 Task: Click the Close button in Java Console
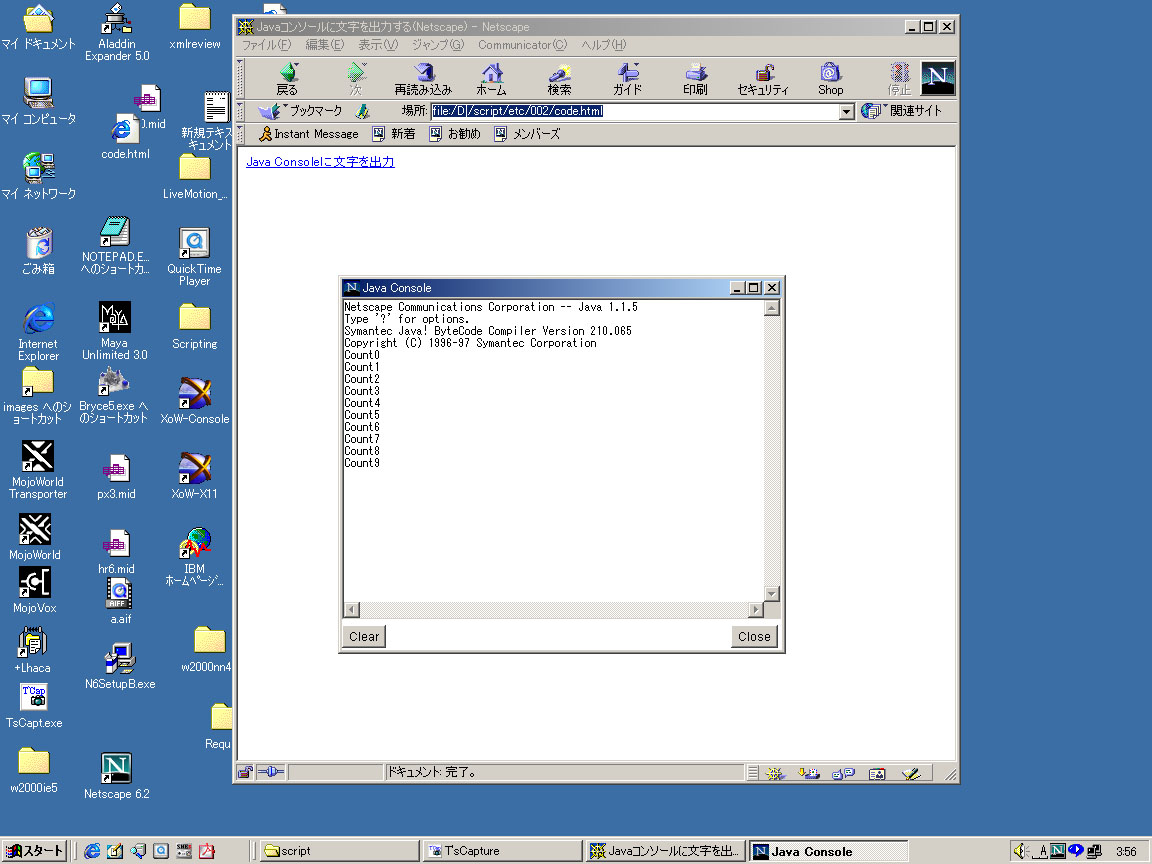(x=754, y=636)
